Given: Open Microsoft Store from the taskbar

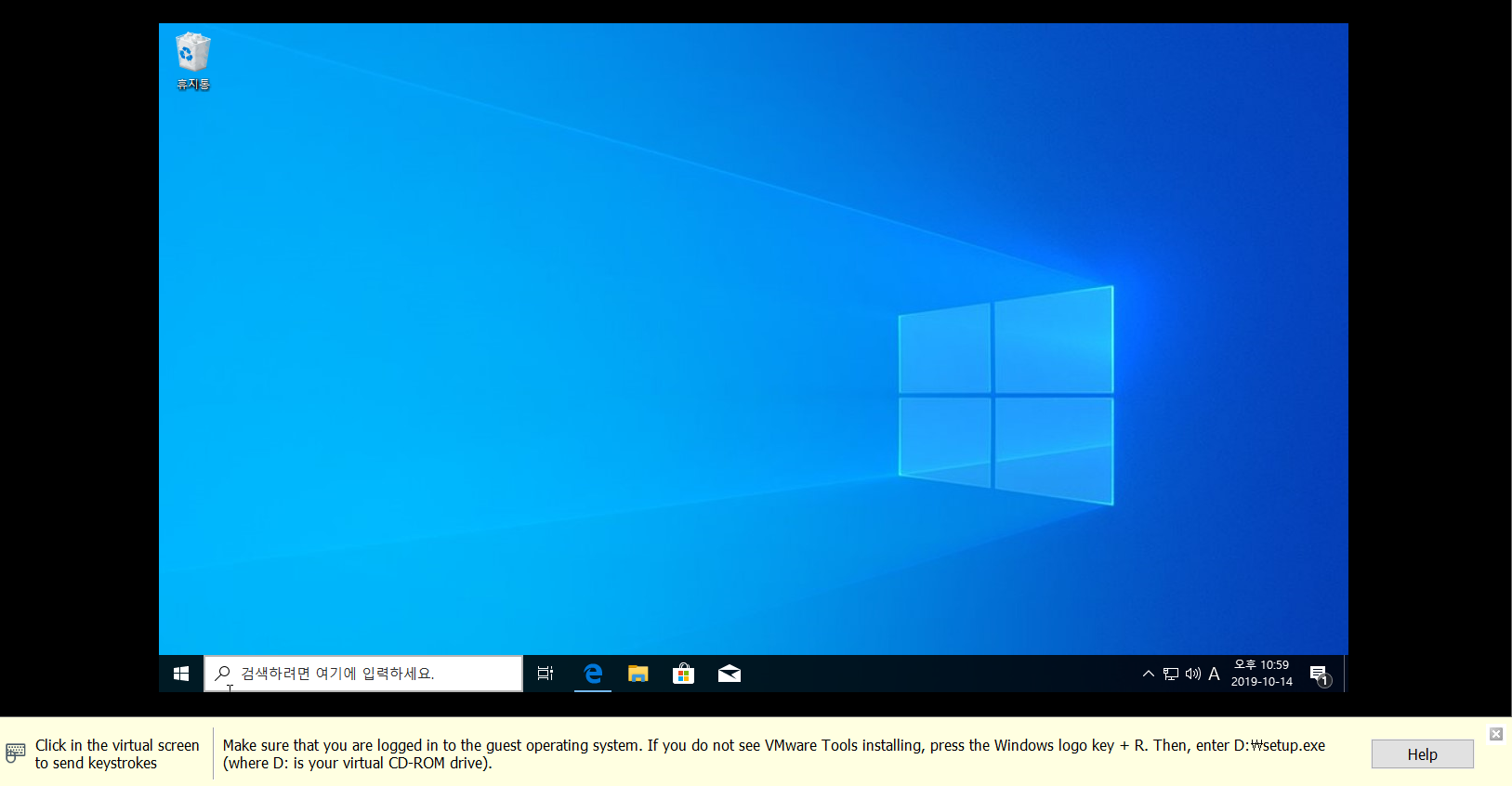Looking at the screenshot, I should [683, 674].
